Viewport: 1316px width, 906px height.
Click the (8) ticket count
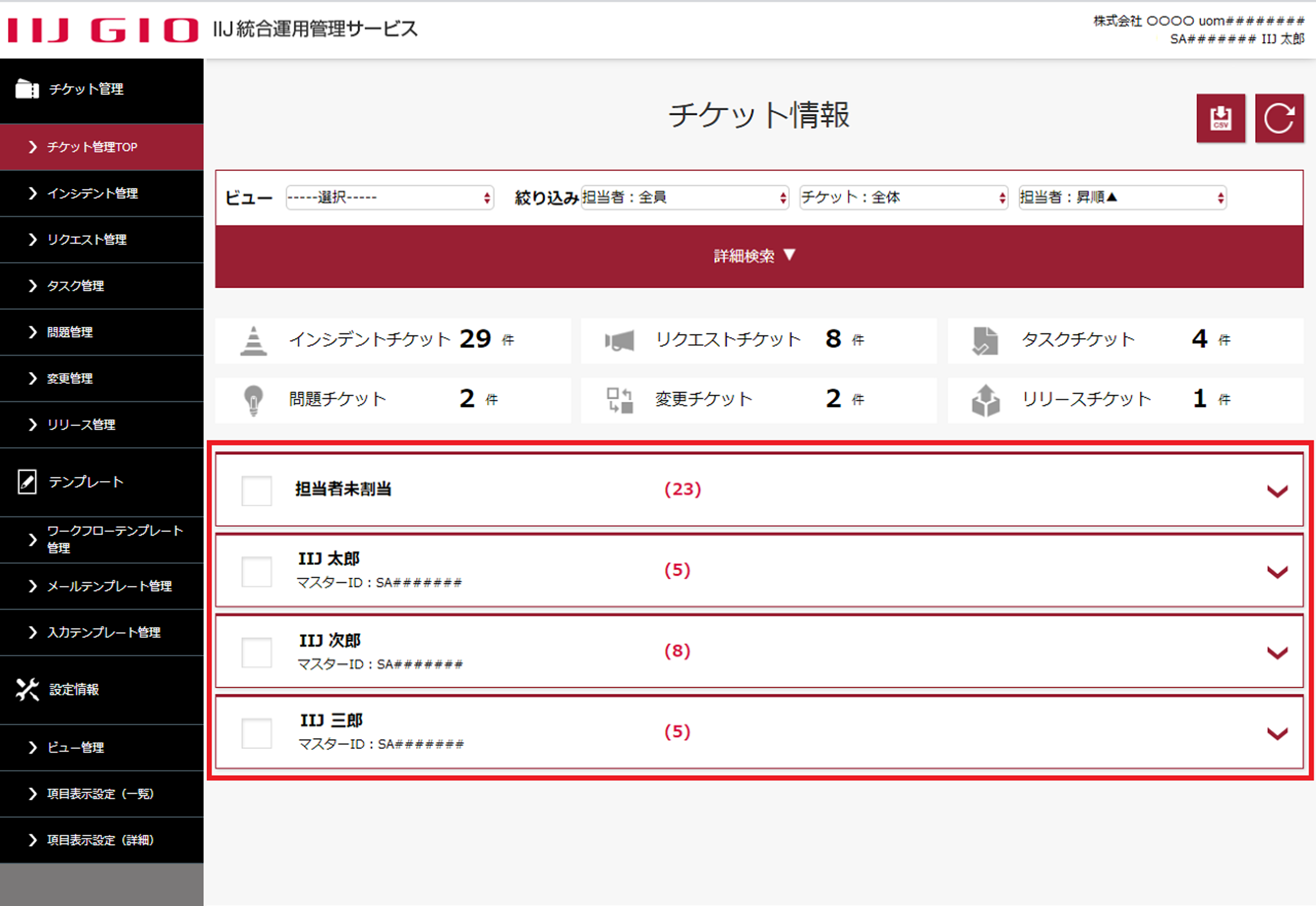coord(677,651)
